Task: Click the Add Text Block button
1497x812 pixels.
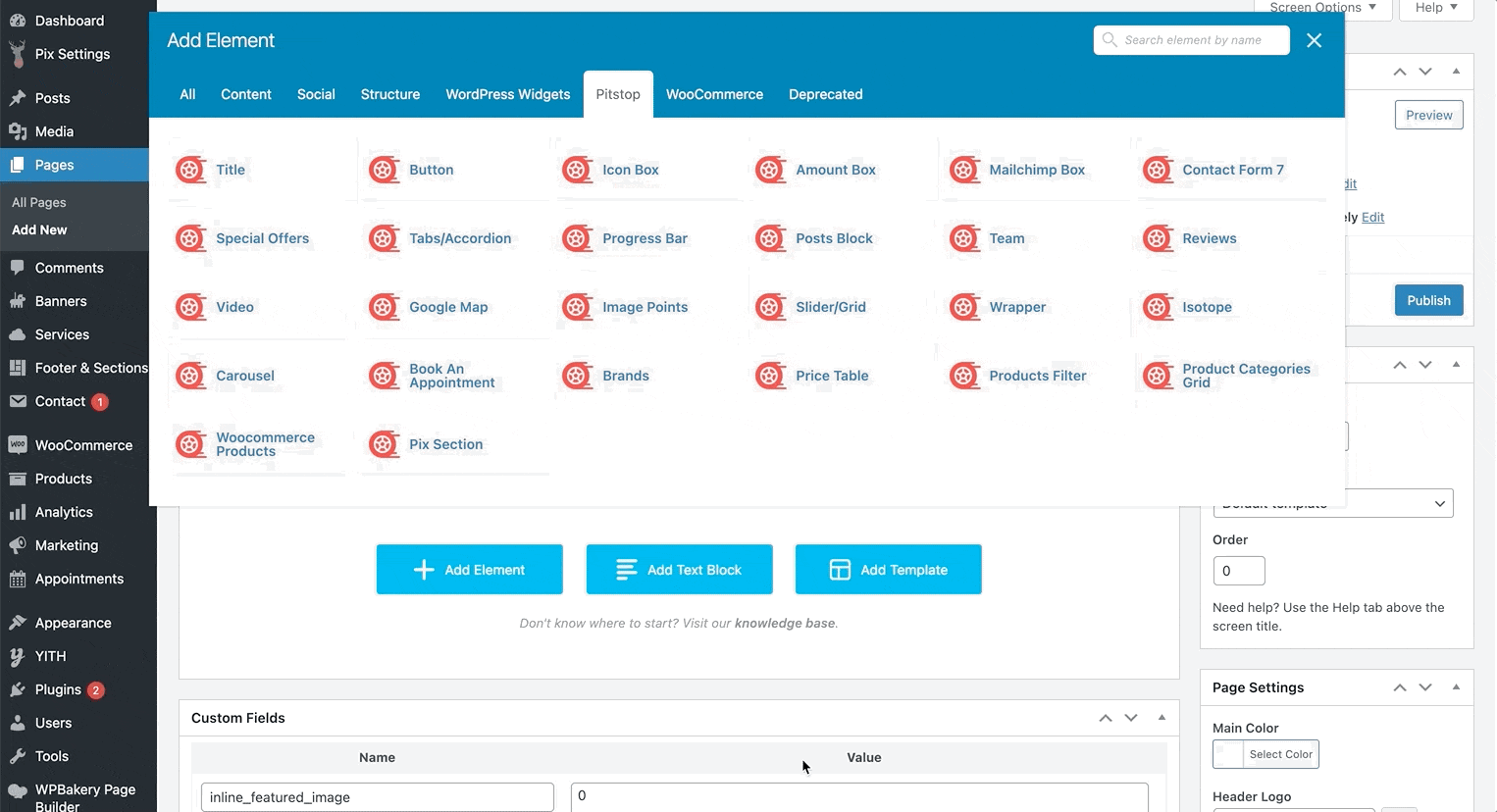Action: [x=680, y=570]
